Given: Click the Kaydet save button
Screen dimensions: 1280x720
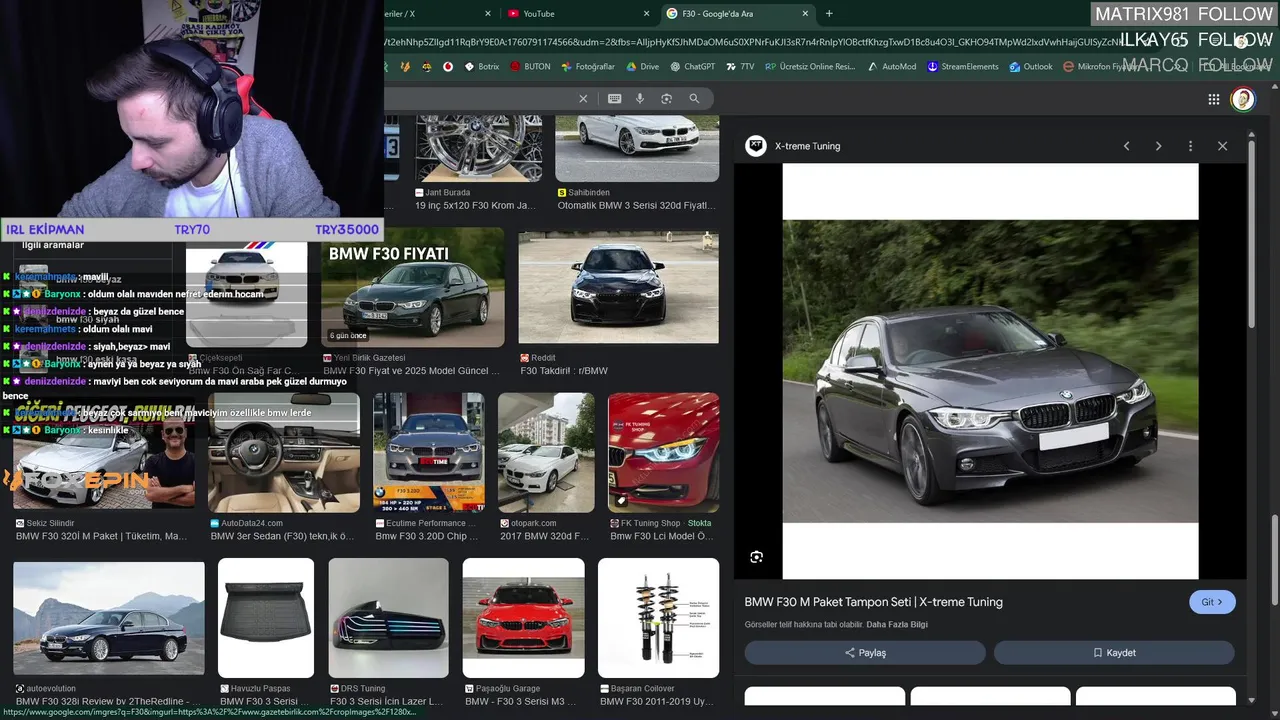Looking at the screenshot, I should point(1114,653).
